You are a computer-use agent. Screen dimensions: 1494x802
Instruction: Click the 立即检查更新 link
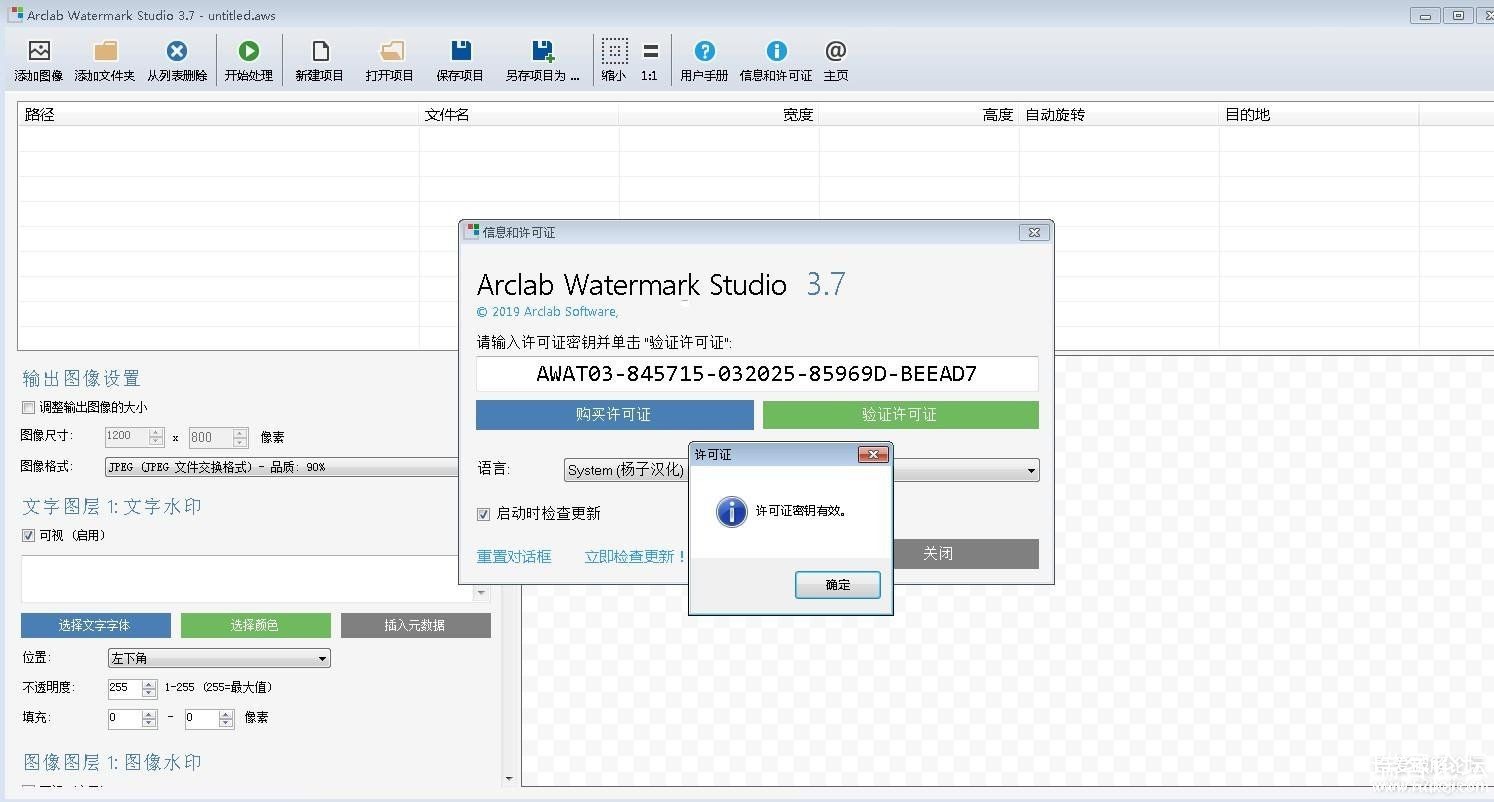[634, 556]
